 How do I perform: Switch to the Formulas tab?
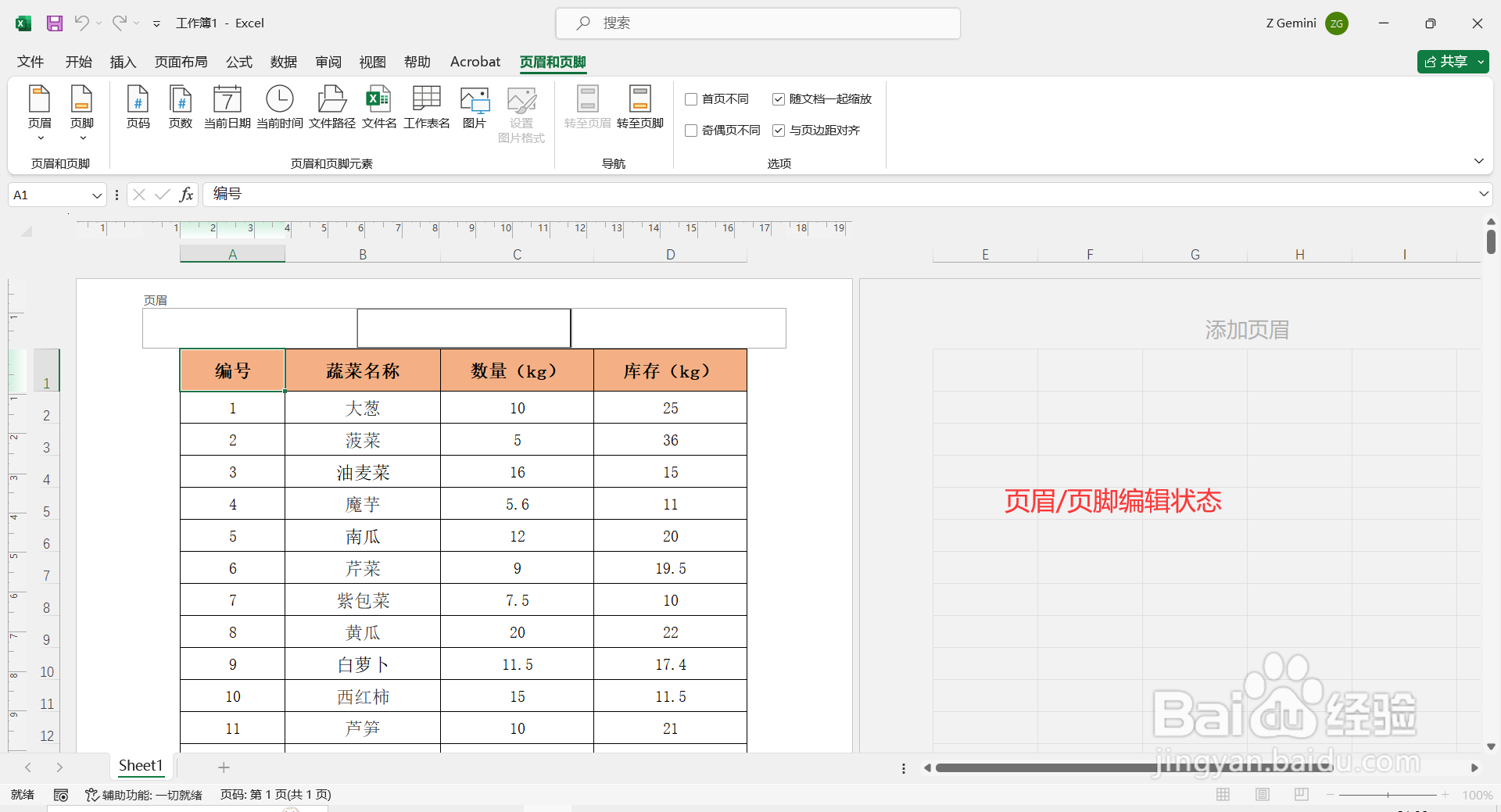(239, 62)
